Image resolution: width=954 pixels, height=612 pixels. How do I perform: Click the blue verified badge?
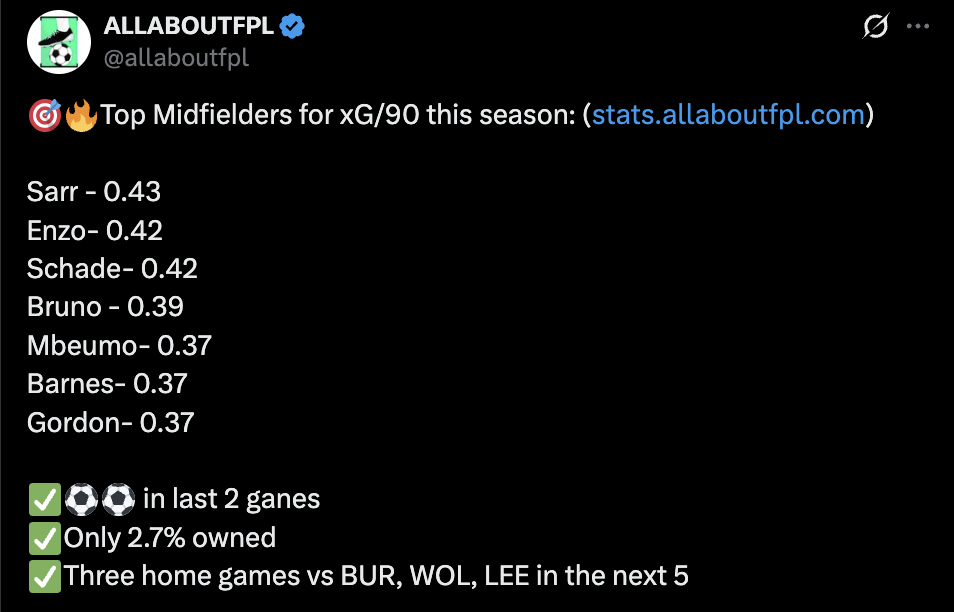(x=292, y=28)
